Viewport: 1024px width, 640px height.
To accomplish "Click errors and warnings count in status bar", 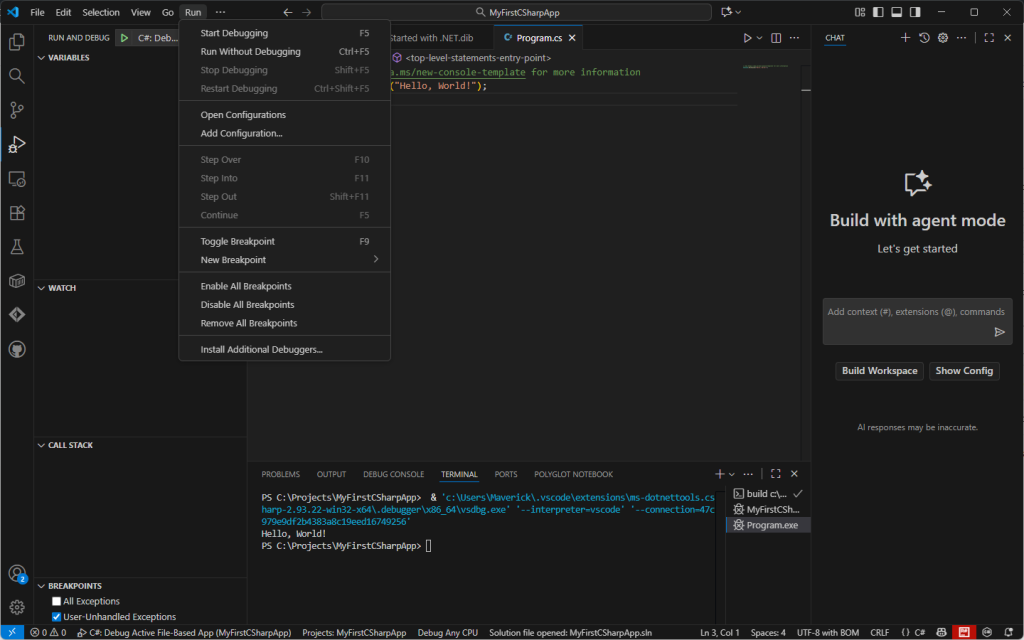I will click(48, 633).
